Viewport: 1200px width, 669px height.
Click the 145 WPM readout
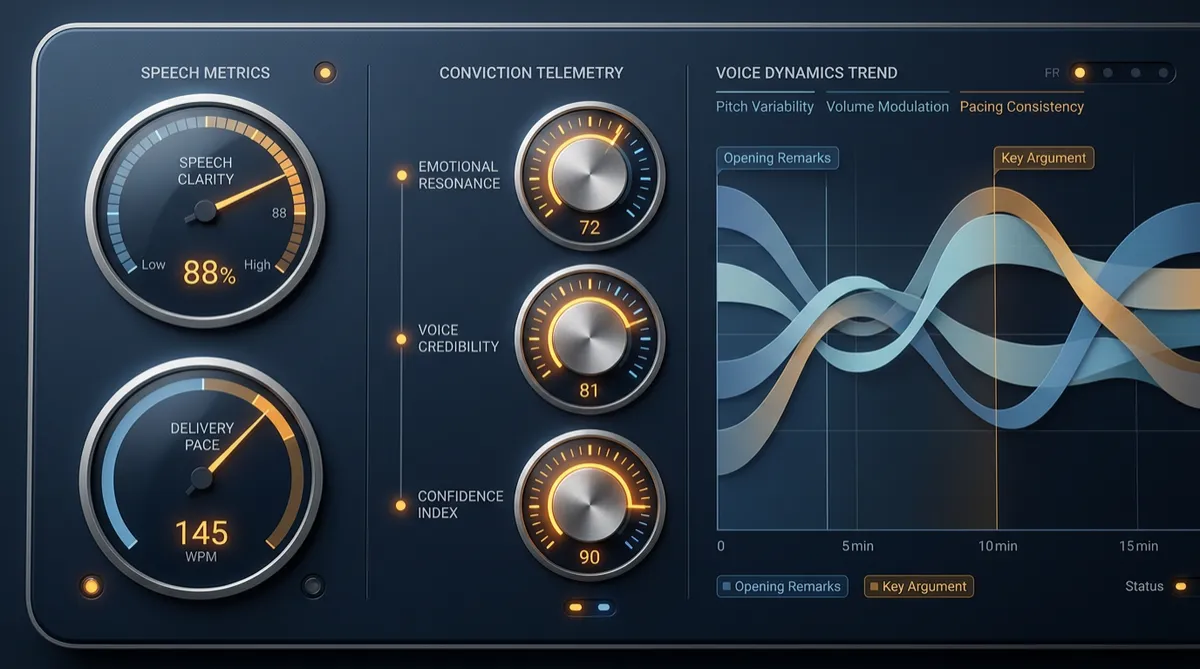[x=201, y=534]
